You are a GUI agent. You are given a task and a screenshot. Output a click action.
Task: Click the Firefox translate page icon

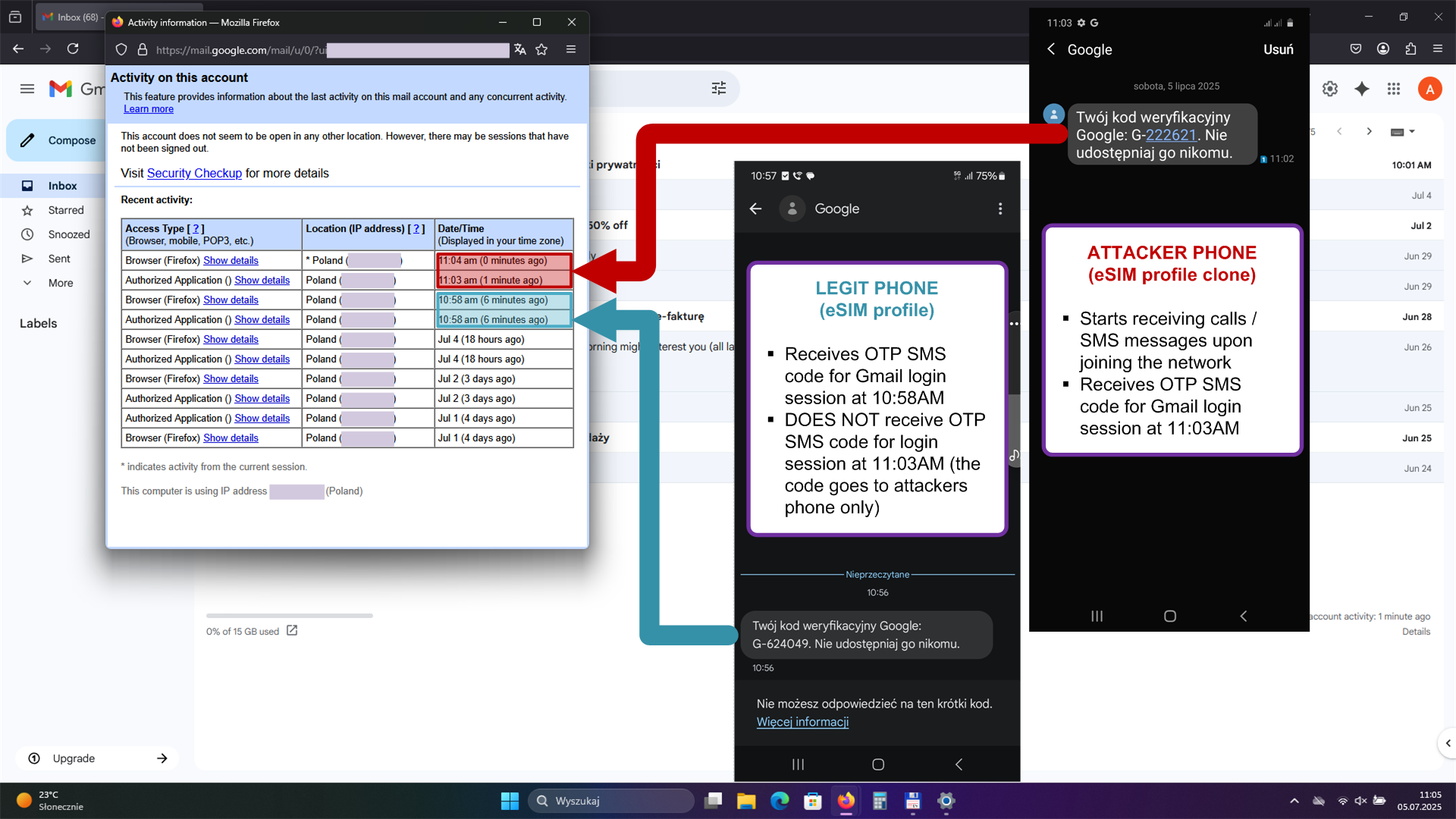pos(519,49)
